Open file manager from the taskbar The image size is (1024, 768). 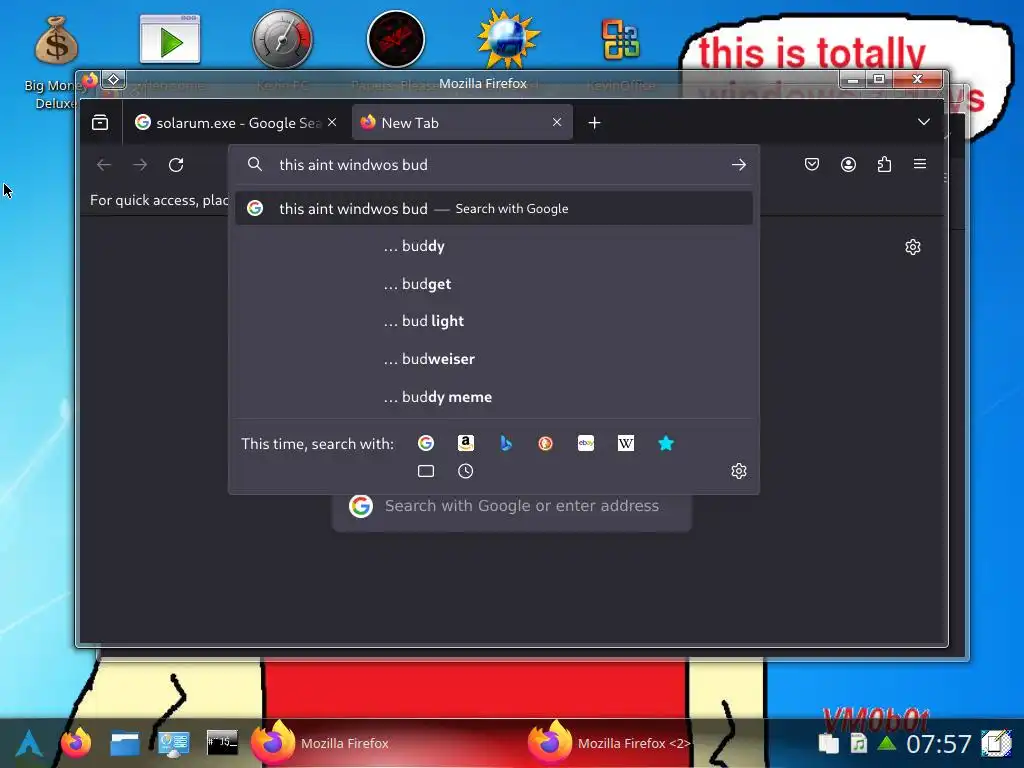pos(125,743)
